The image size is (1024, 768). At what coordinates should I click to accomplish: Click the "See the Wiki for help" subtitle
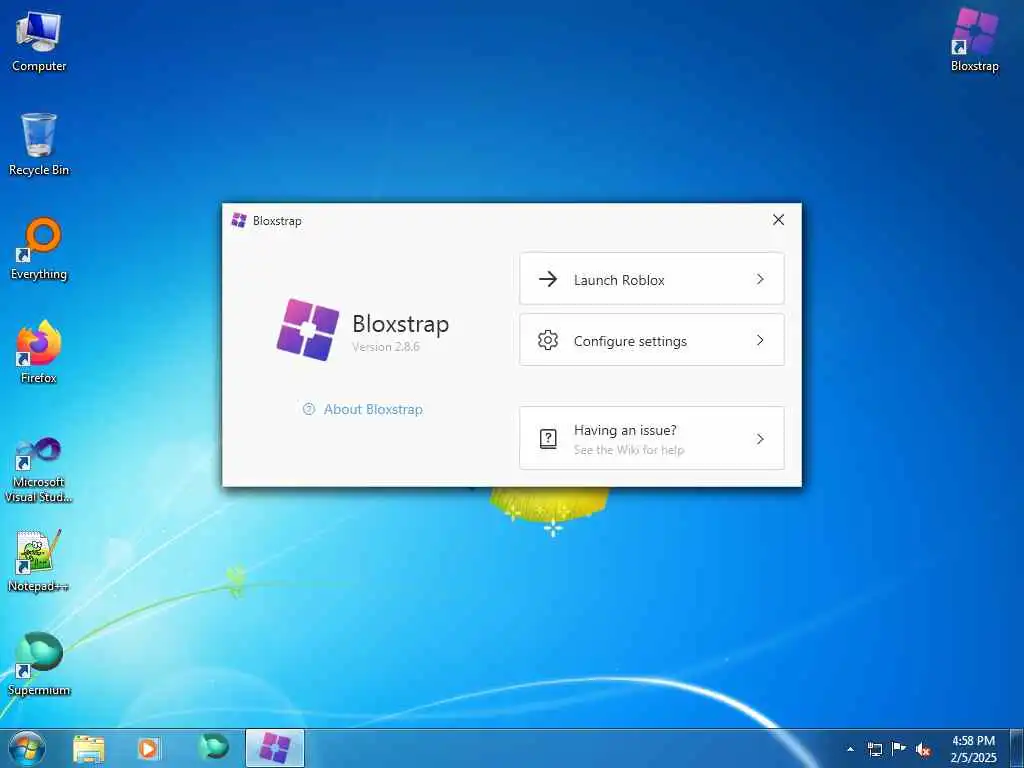[629, 450]
